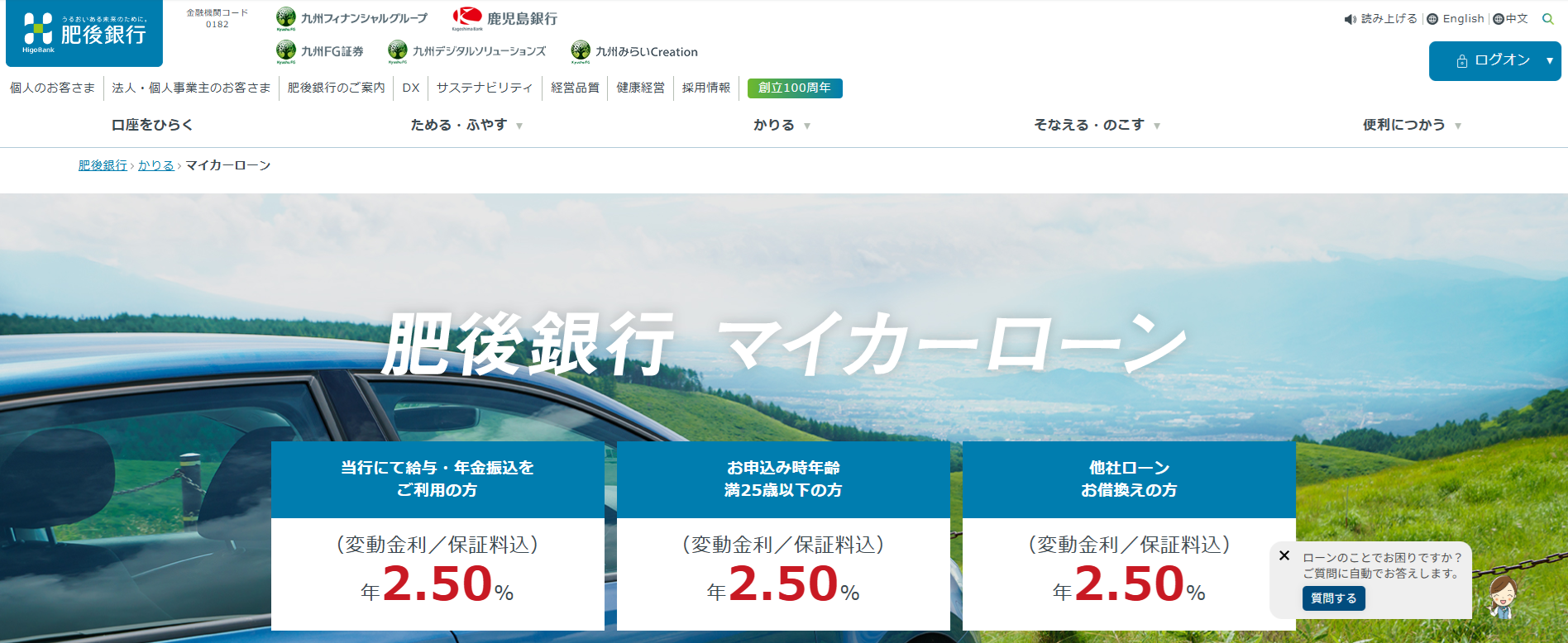Click the chatbot assistant avatar
1568x643 pixels.
[x=1503, y=597]
